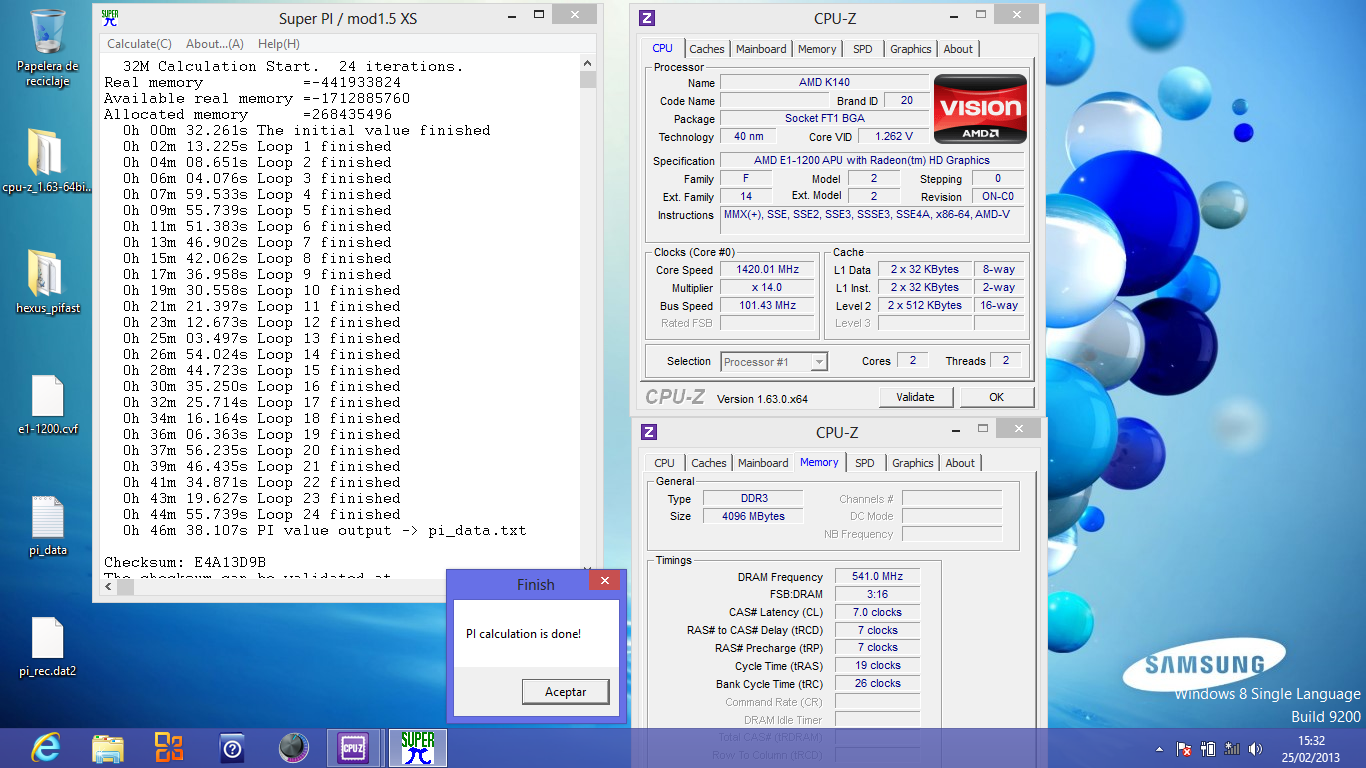Viewport: 1366px width, 768px height.
Task: Open the network signal tray icon
Action: (x=1232, y=749)
